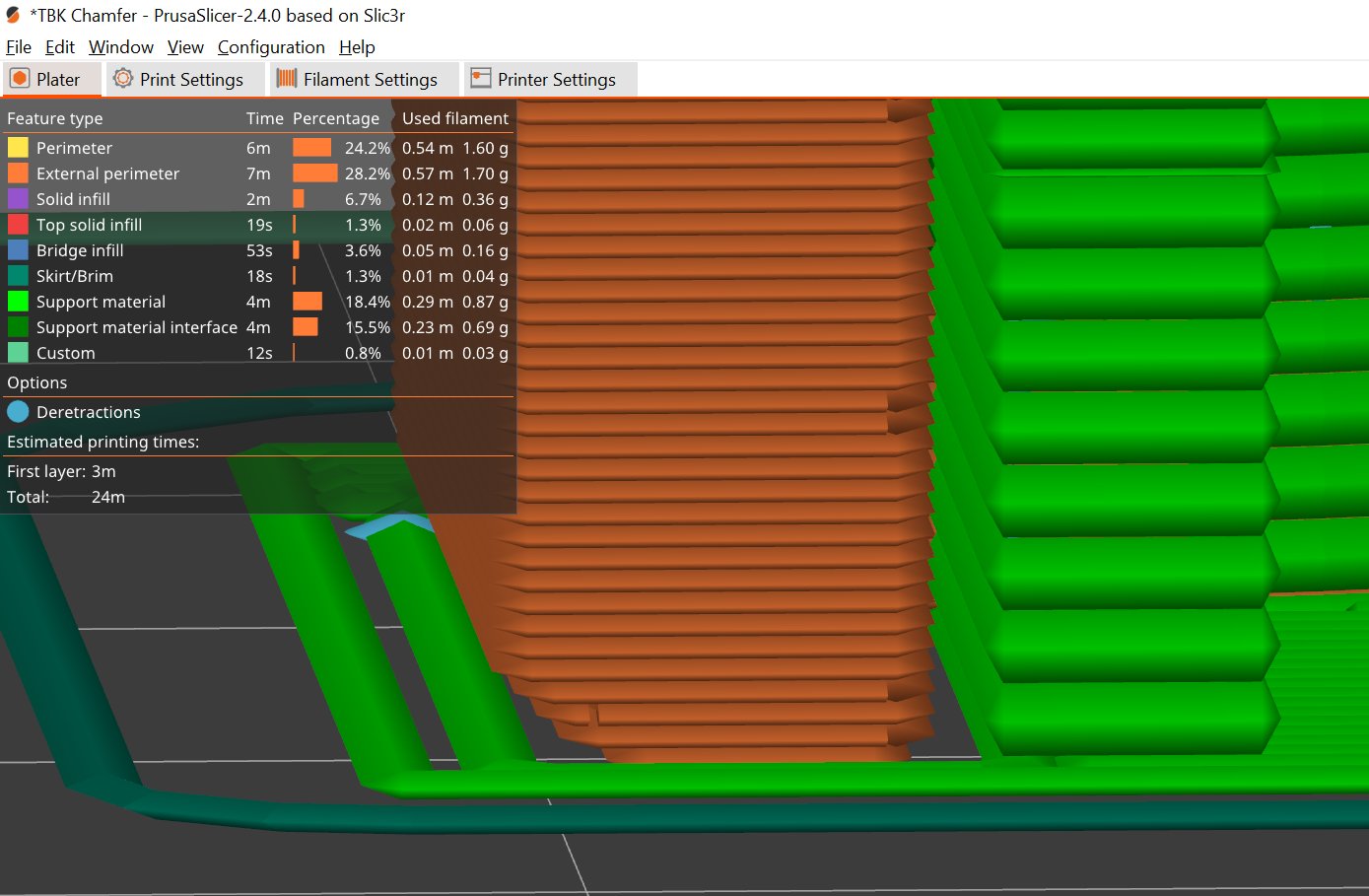Toggle Skirt/Brim visibility in legend
The width and height of the screenshot is (1369, 896).
[257, 276]
